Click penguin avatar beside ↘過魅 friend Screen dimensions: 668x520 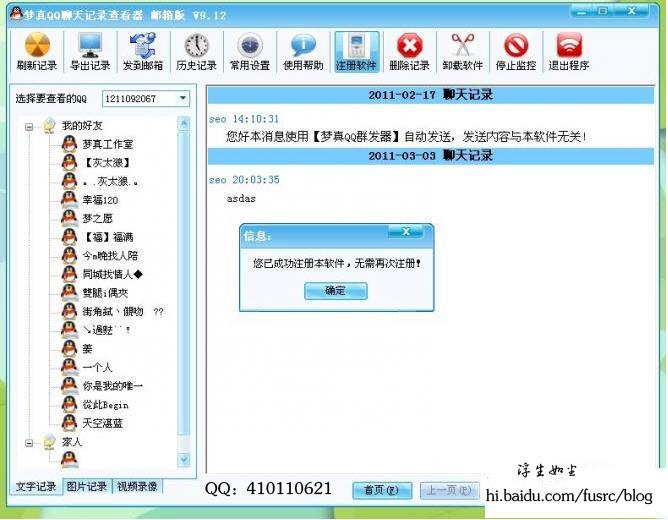pyautogui.click(x=69, y=330)
